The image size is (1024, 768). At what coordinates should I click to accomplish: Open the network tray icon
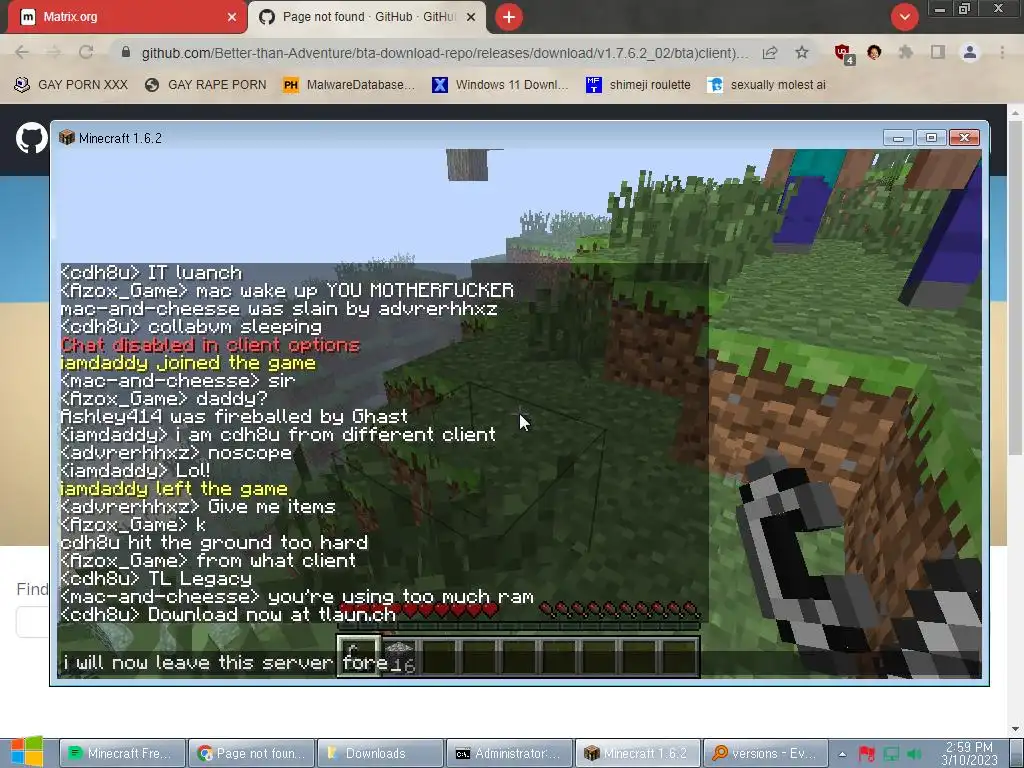[891, 754]
